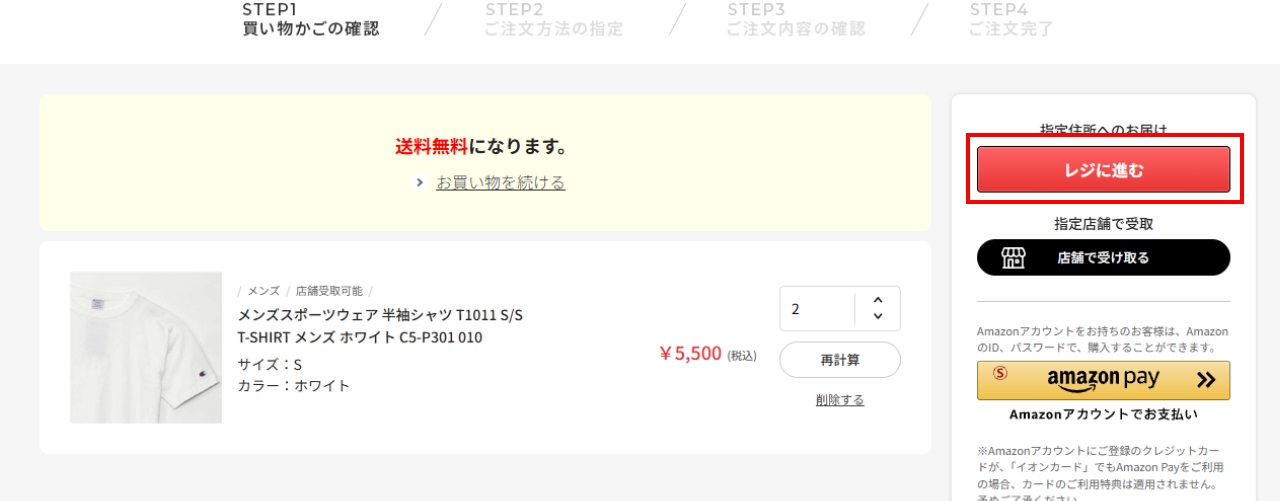
Task: Select the STEP4 ご注文完了 step
Action: (x=1011, y=19)
